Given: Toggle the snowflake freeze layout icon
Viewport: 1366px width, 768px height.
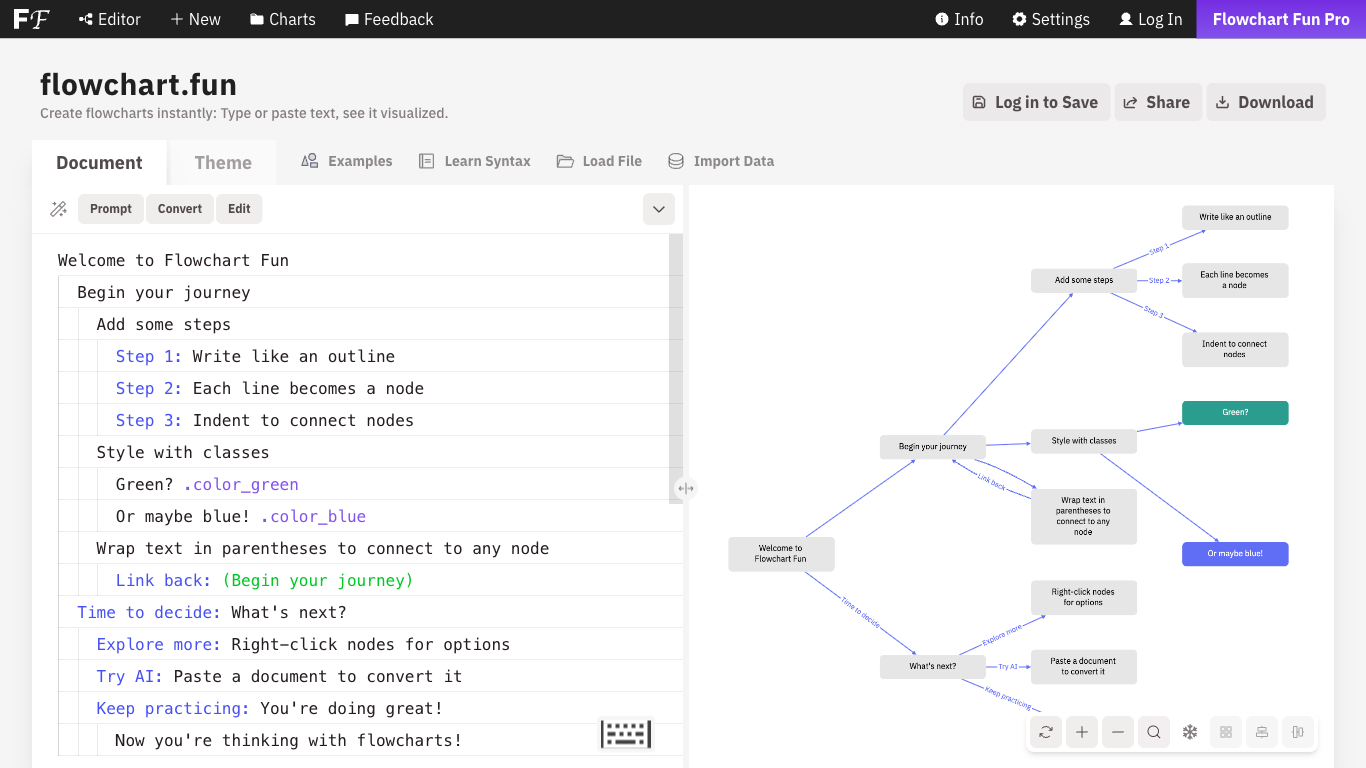Looking at the screenshot, I should tap(1190, 732).
